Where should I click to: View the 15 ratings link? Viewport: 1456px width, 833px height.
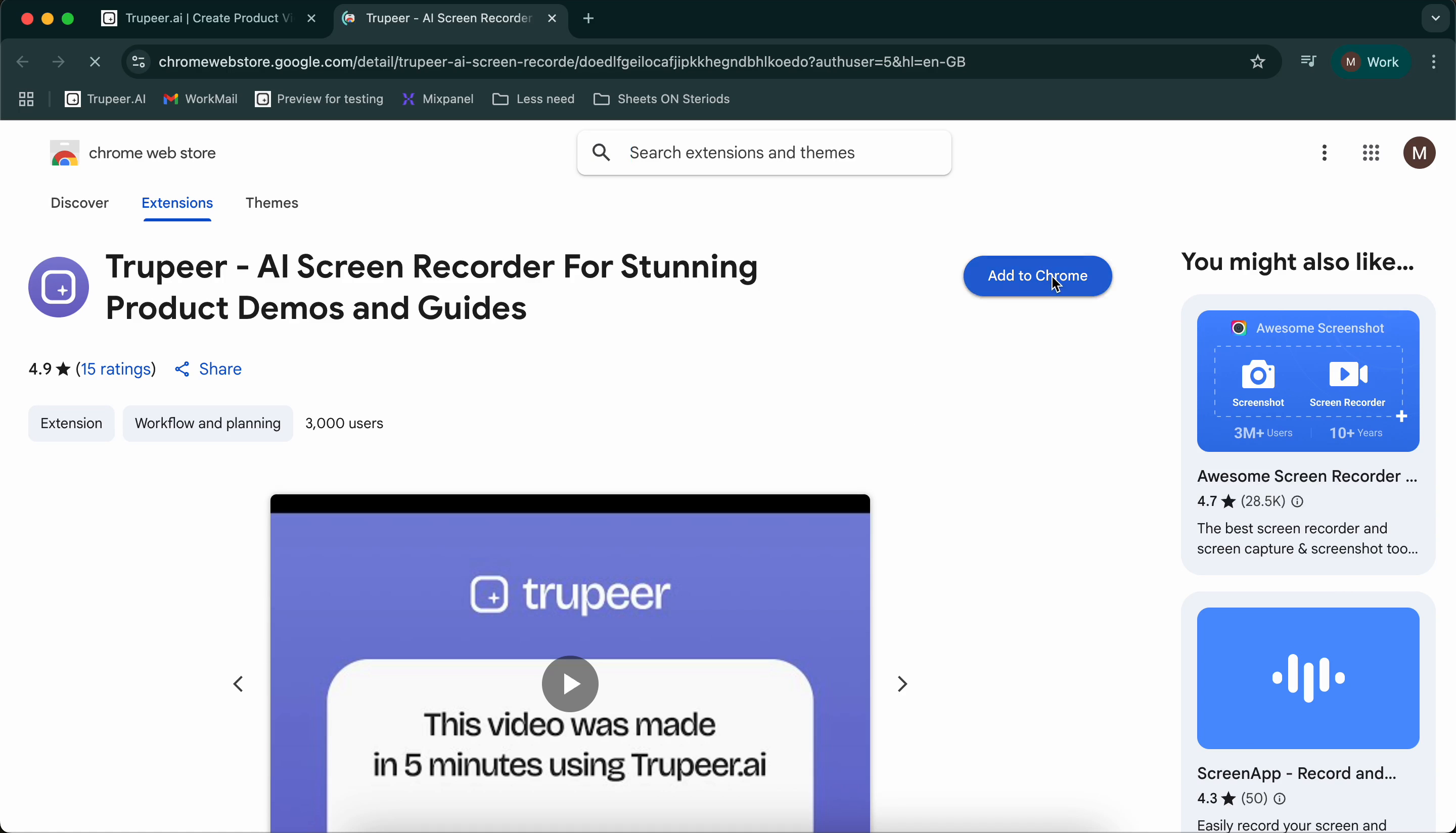pyautogui.click(x=116, y=369)
